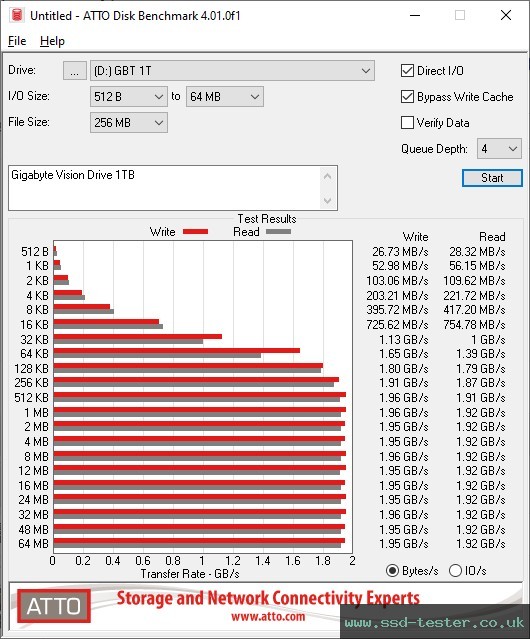
Task: Open the 512 B minimum I/O size dropdown
Action: 129,97
